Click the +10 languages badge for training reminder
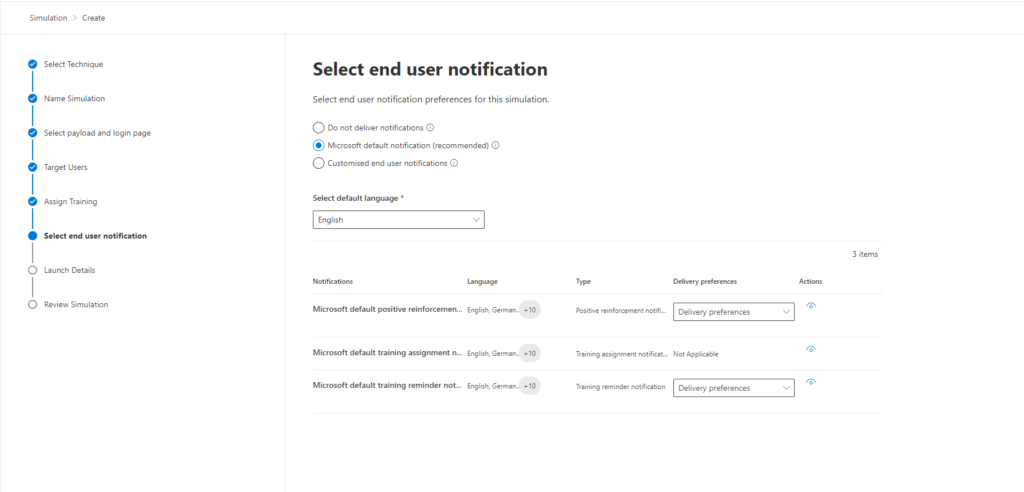The width and height of the screenshot is (1024, 492). 530,386
